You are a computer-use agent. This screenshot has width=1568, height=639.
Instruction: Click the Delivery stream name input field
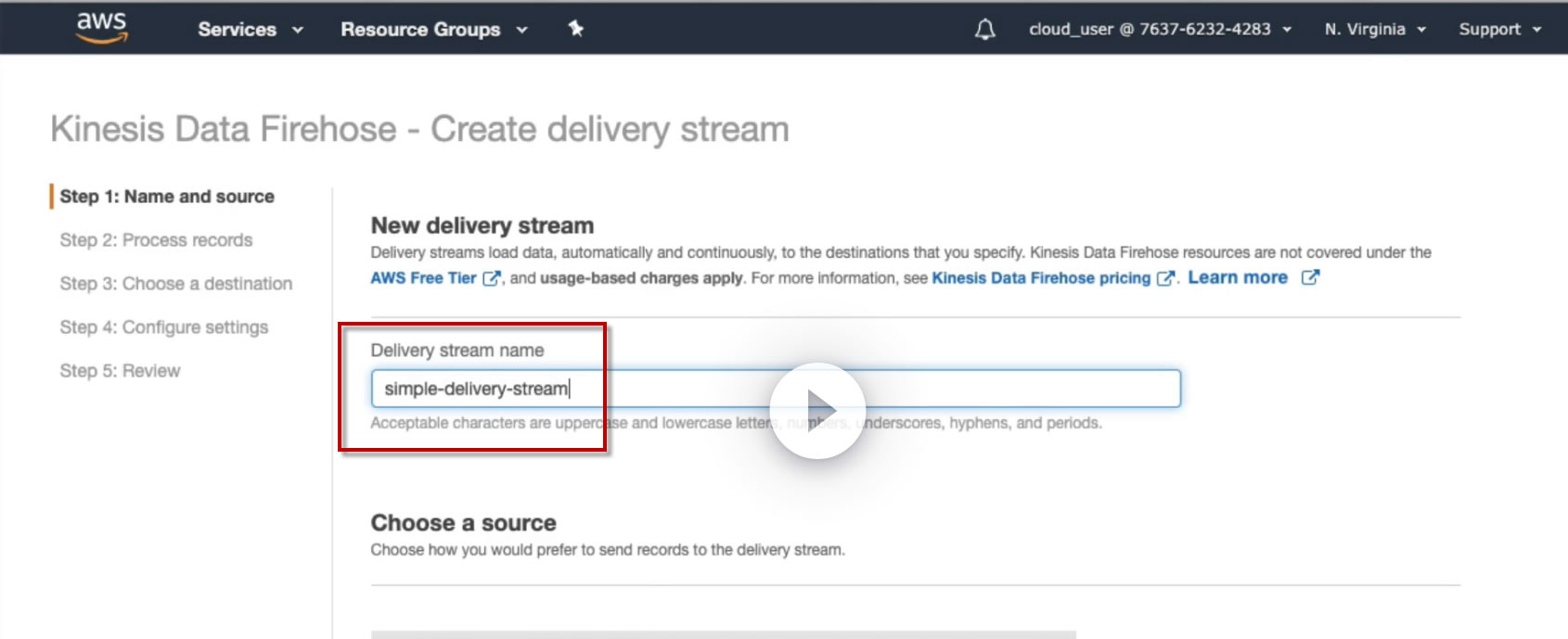(x=776, y=389)
